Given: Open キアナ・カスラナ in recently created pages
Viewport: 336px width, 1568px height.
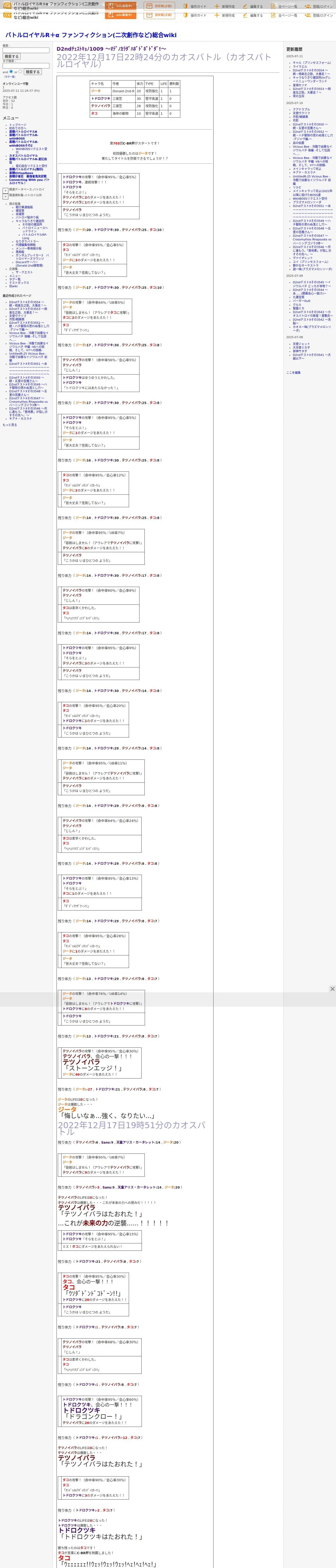Looking at the screenshot, I should click(21, 419).
